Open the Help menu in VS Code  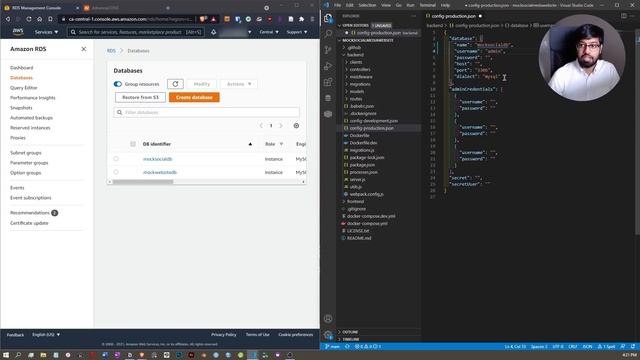pos(445,5)
